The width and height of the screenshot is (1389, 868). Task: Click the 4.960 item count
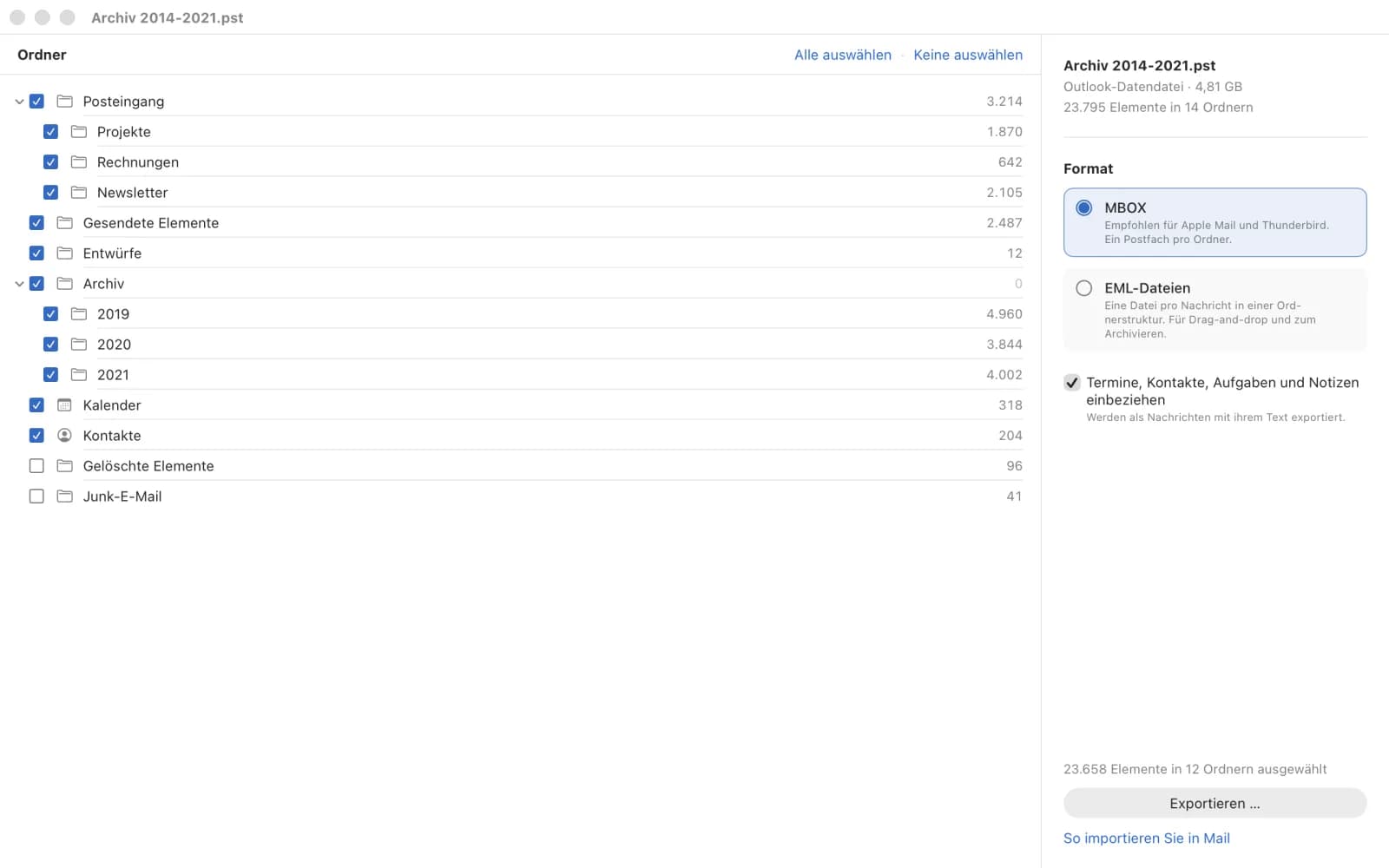click(x=1004, y=314)
